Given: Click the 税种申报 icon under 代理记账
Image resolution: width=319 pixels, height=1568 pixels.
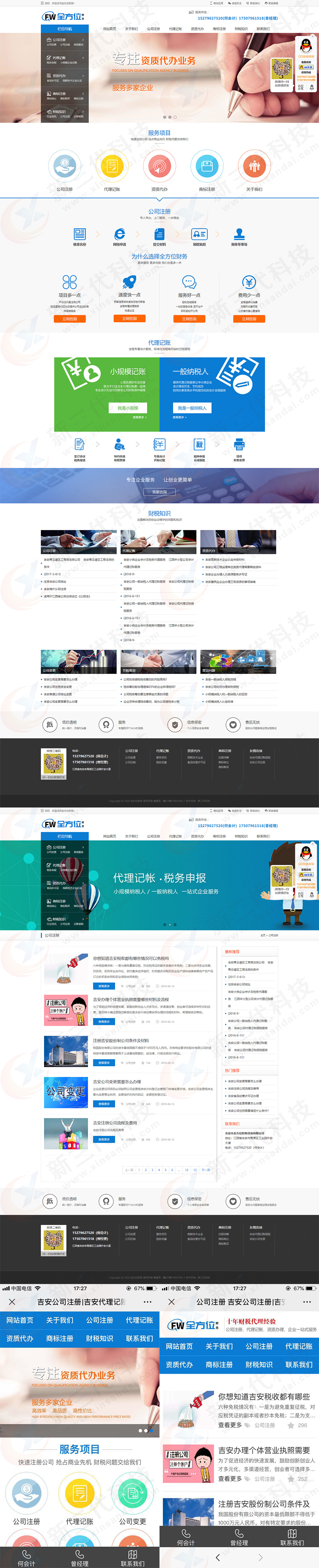Looking at the screenshot, I should tap(199, 444).
